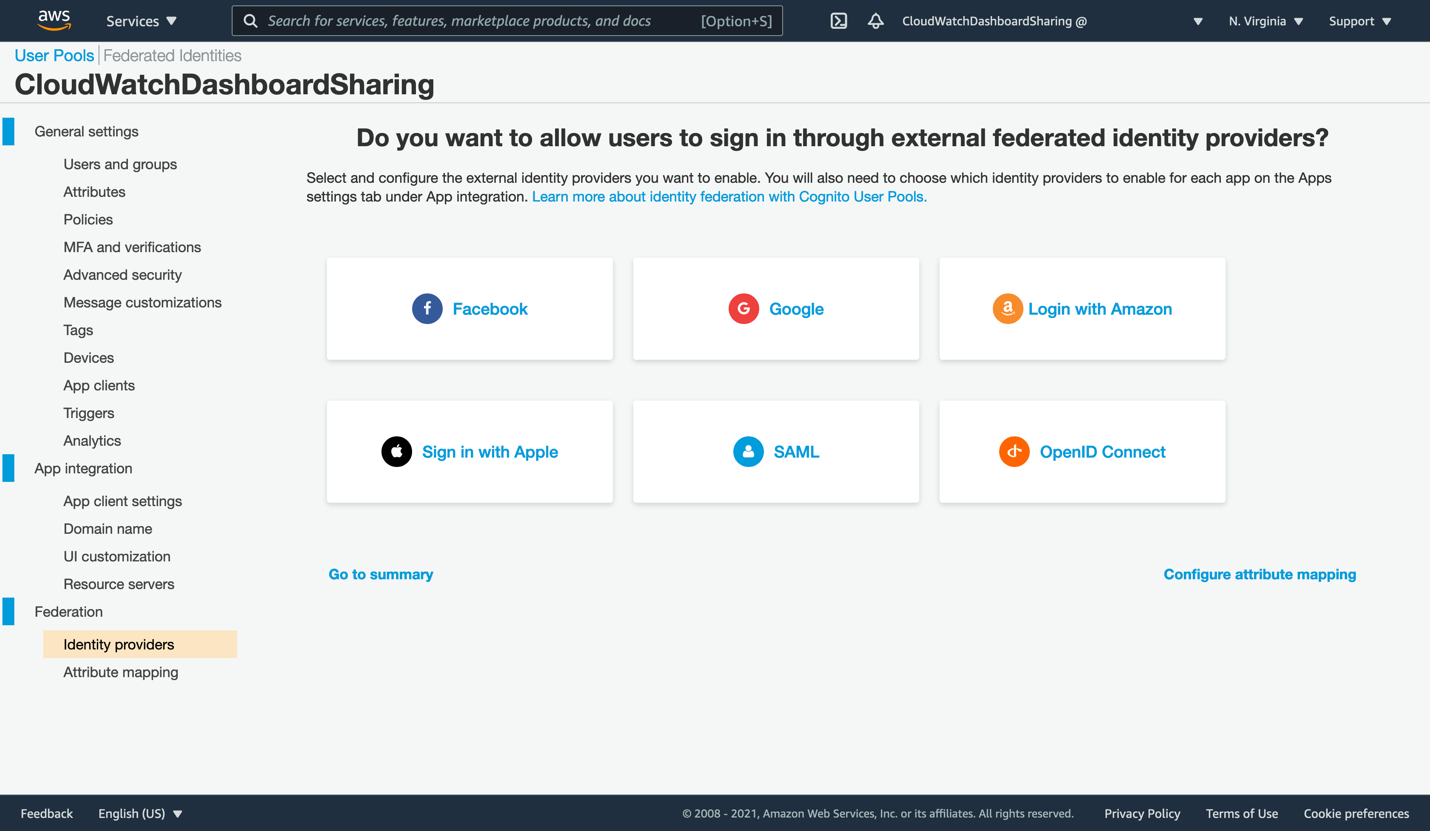The image size is (1430, 831).
Task: Launch AWS CloudShell from the top bar
Action: pyautogui.click(x=838, y=20)
